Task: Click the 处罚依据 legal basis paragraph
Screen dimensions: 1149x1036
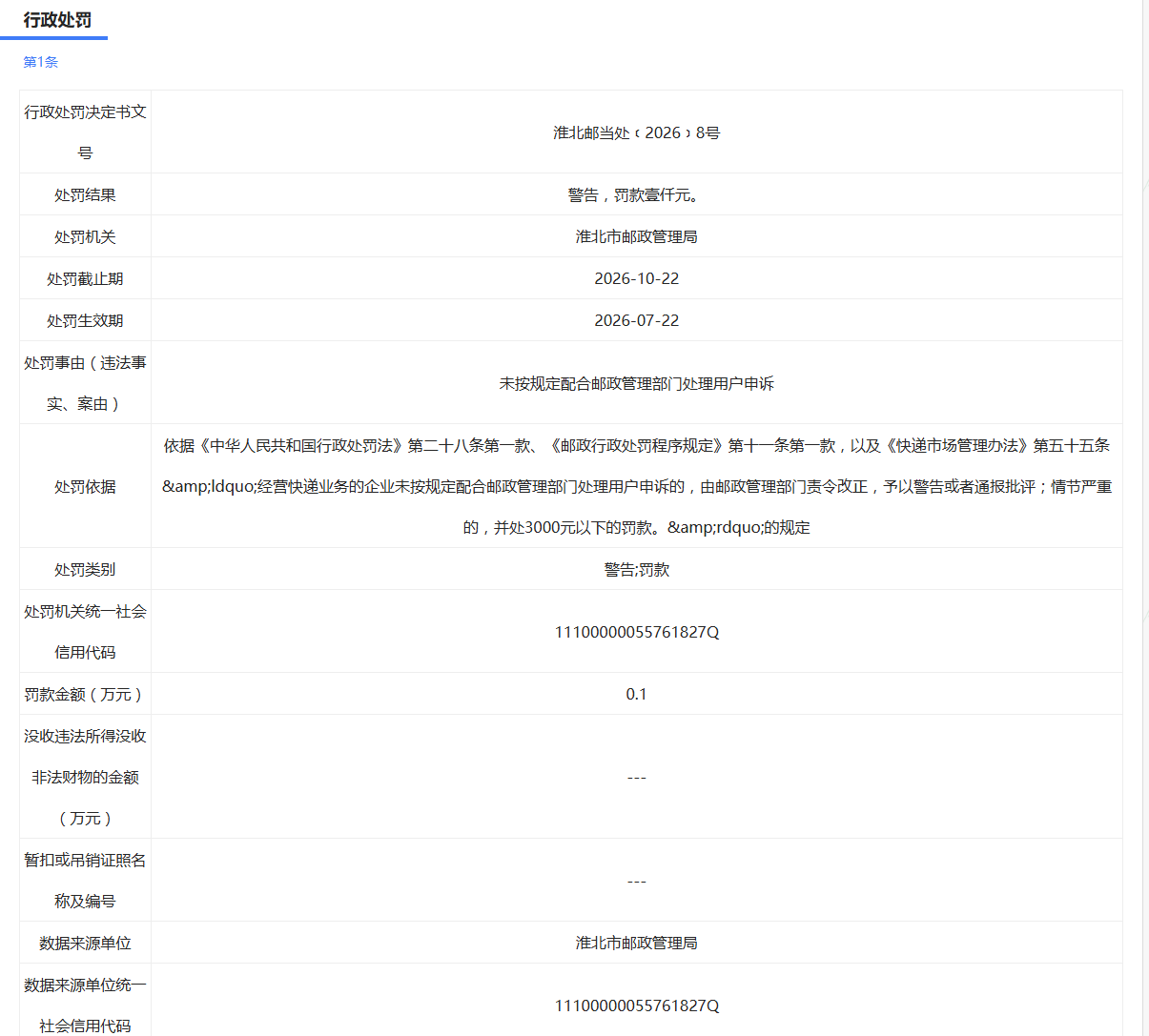Action: (636, 486)
